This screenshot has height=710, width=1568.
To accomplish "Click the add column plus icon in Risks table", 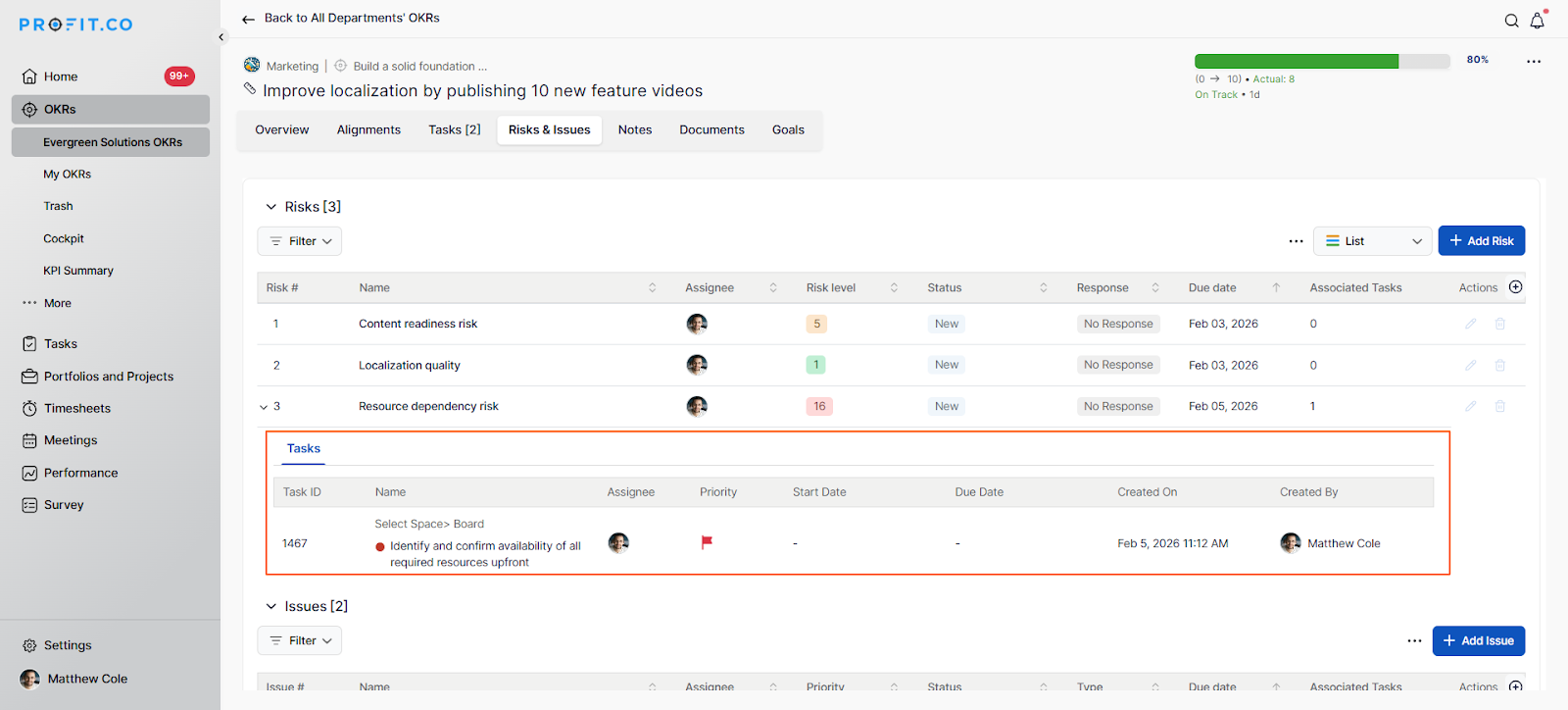I will [1516, 287].
